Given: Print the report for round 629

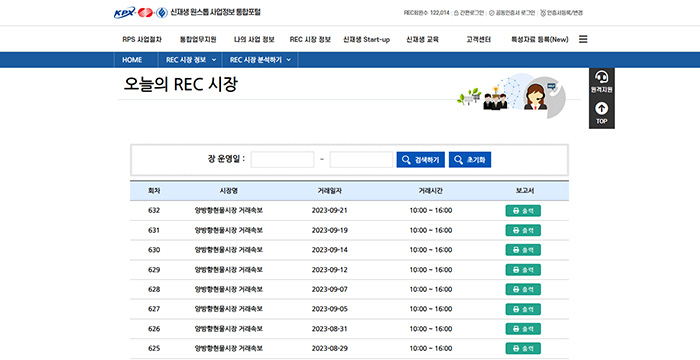Looking at the screenshot, I should [523, 270].
